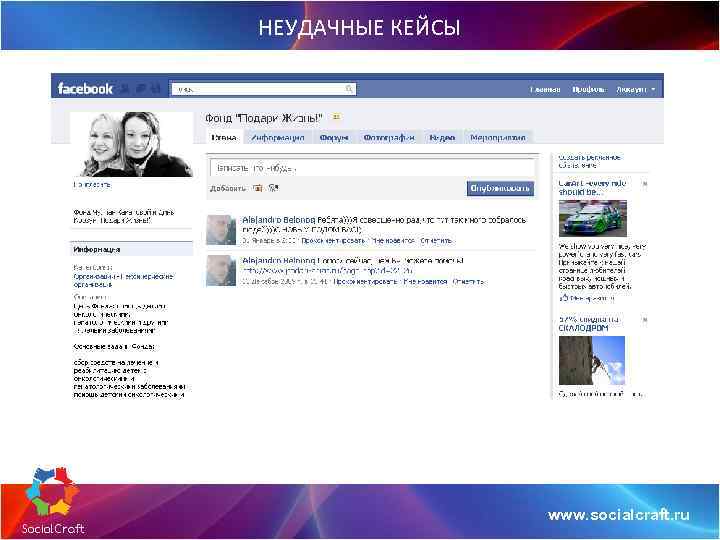Close the СКАЛОДРОМ advertisement
The height and width of the screenshot is (540, 720).
click(x=644, y=319)
